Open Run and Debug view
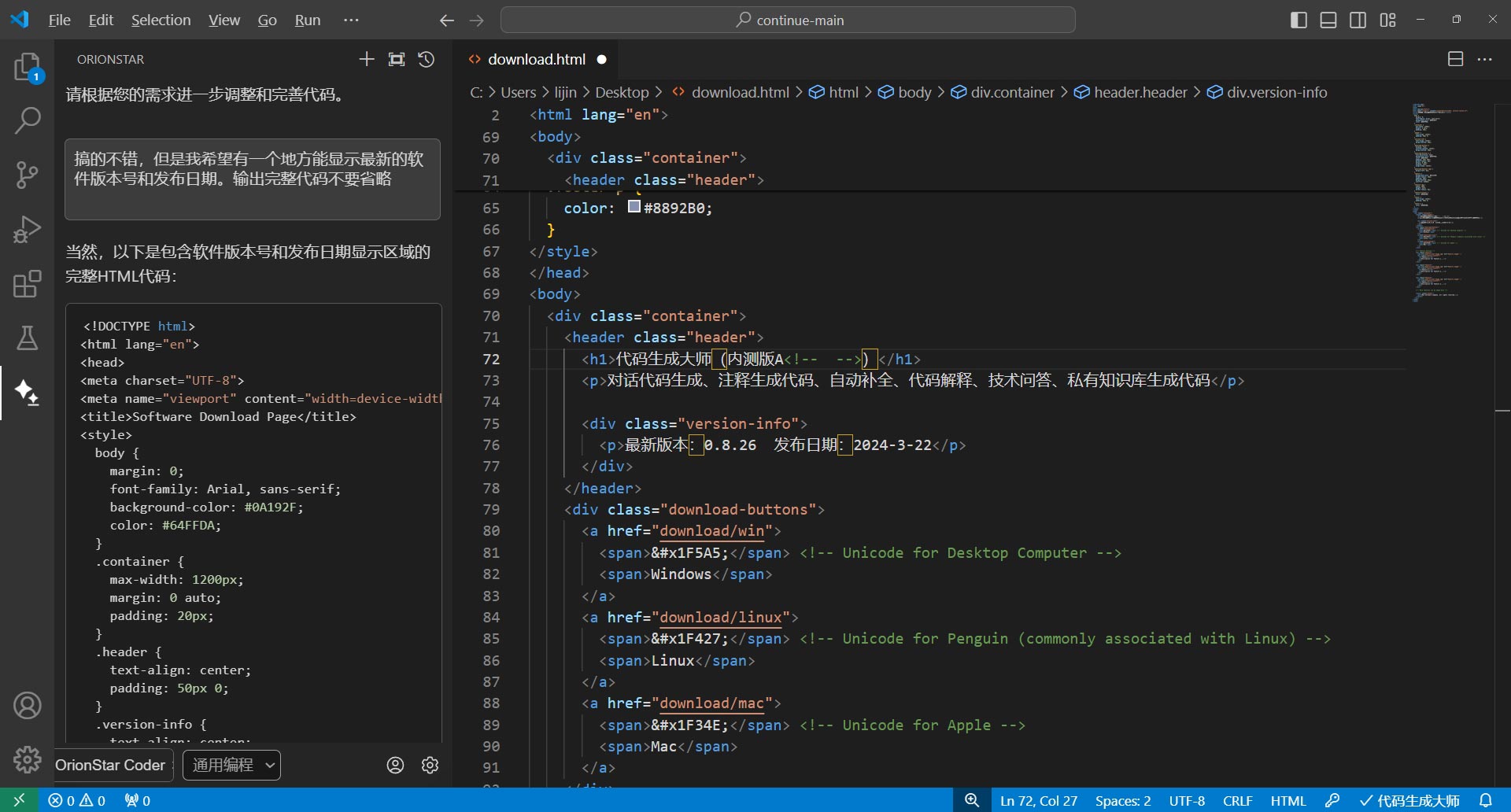Image resolution: width=1511 pixels, height=812 pixels. (x=28, y=229)
